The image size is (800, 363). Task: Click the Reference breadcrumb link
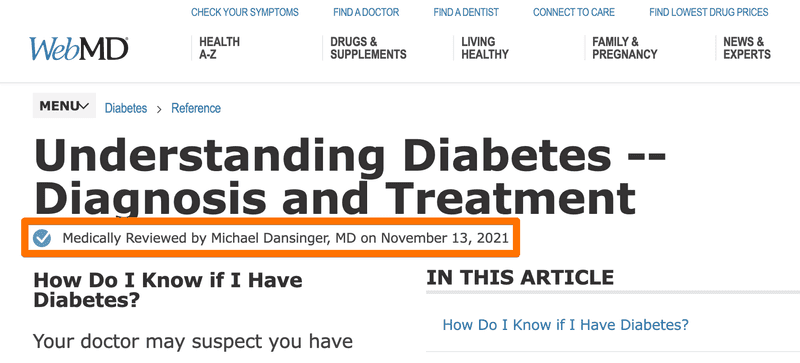tap(196, 108)
